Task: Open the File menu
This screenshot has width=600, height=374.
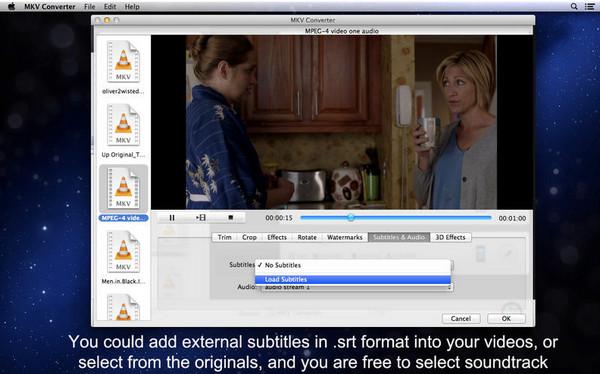Action: [90, 7]
